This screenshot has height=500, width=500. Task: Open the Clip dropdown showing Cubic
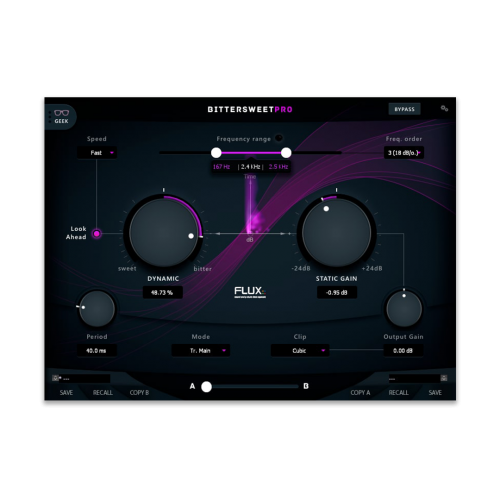coord(300,351)
